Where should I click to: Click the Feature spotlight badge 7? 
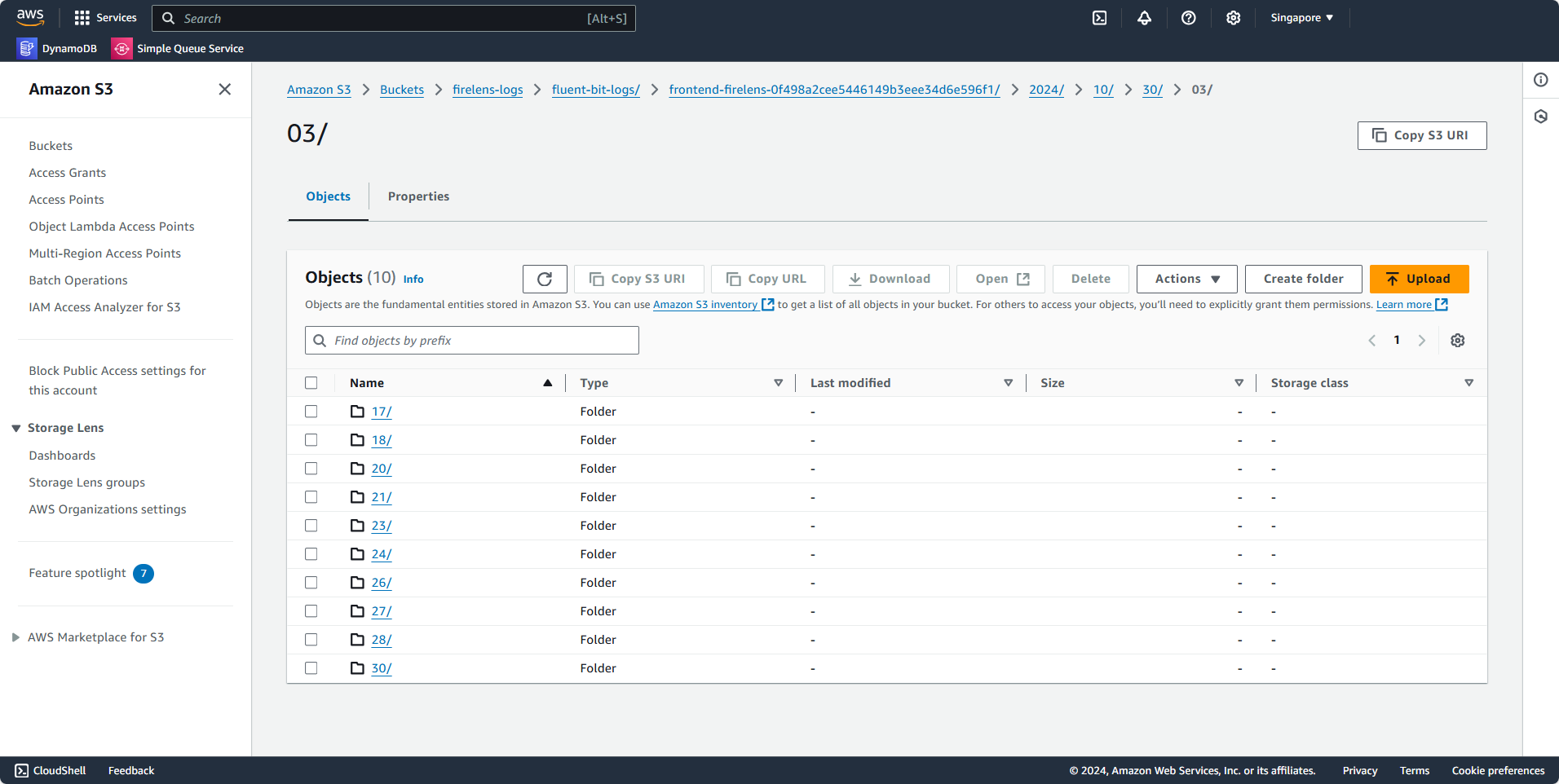pos(144,574)
